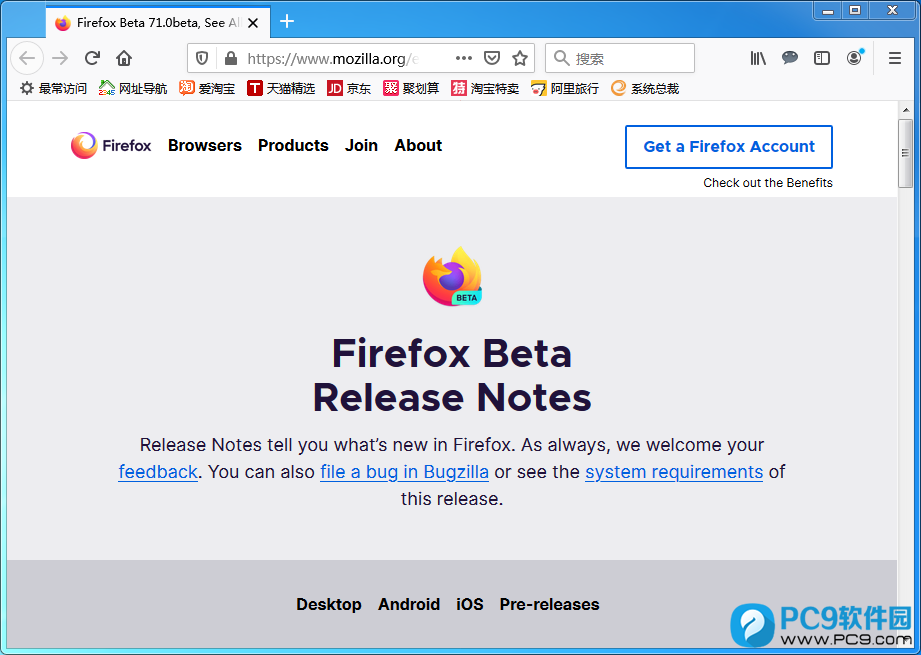The width and height of the screenshot is (921, 655).
Task: Open tracking protection shield icon
Action: [x=202, y=58]
